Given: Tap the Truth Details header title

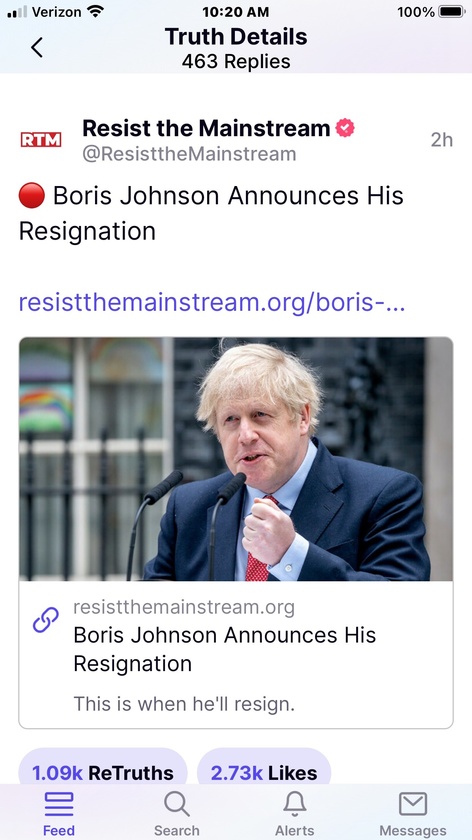Looking at the screenshot, I should [x=236, y=36].
